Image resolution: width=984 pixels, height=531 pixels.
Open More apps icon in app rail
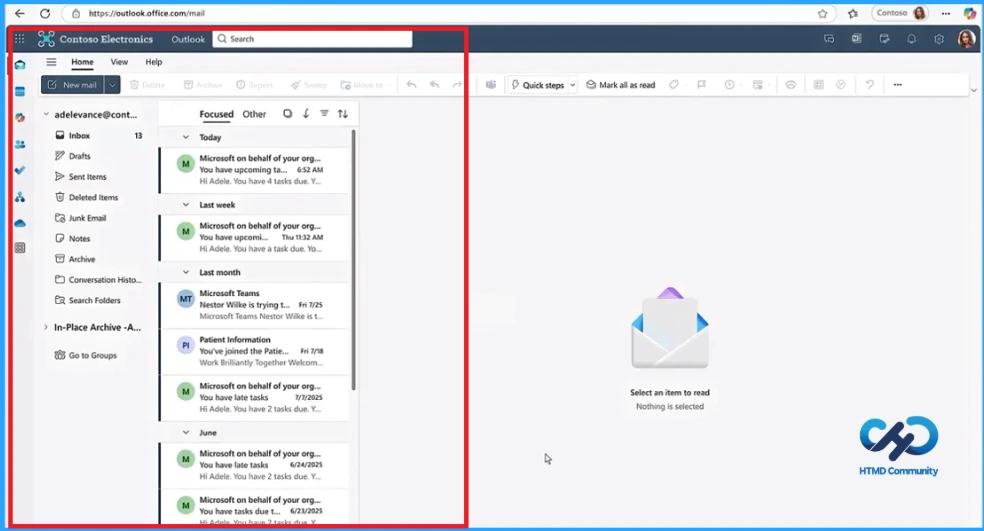(x=20, y=248)
